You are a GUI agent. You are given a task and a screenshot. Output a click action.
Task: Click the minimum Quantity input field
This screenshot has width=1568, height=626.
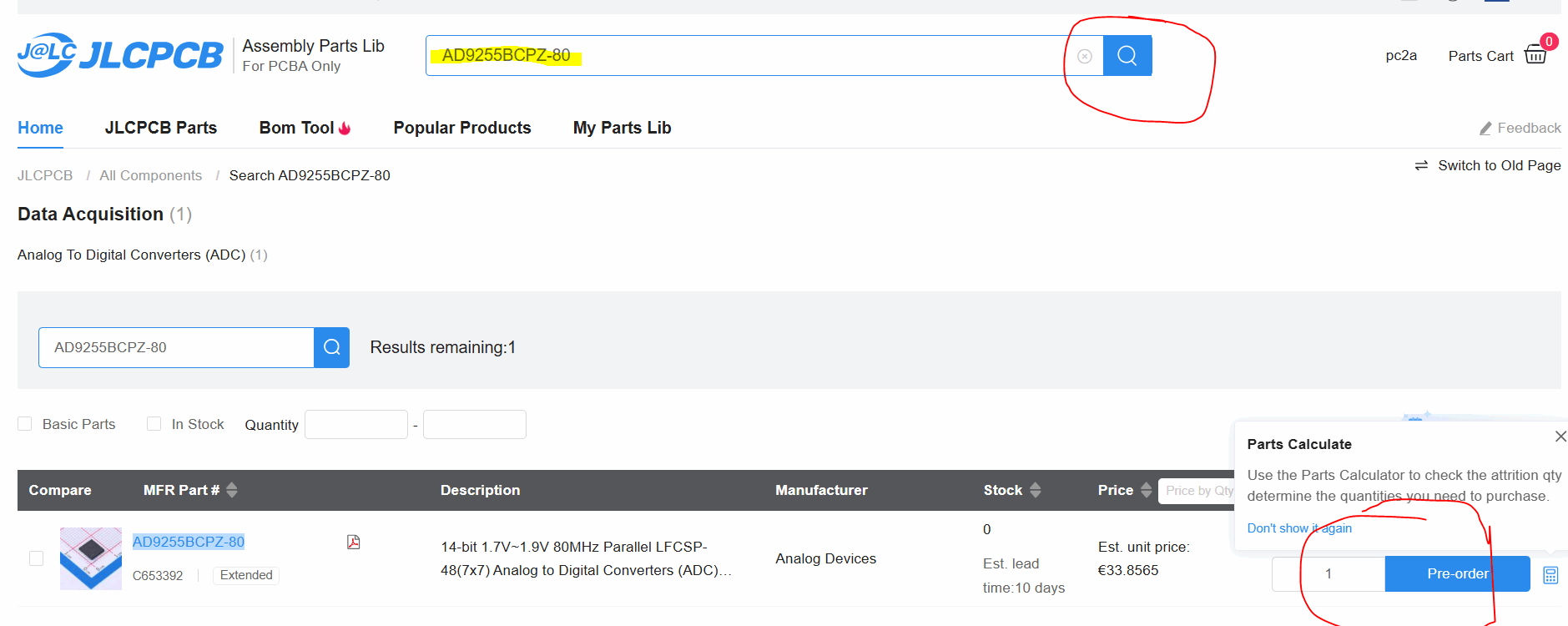coord(356,424)
